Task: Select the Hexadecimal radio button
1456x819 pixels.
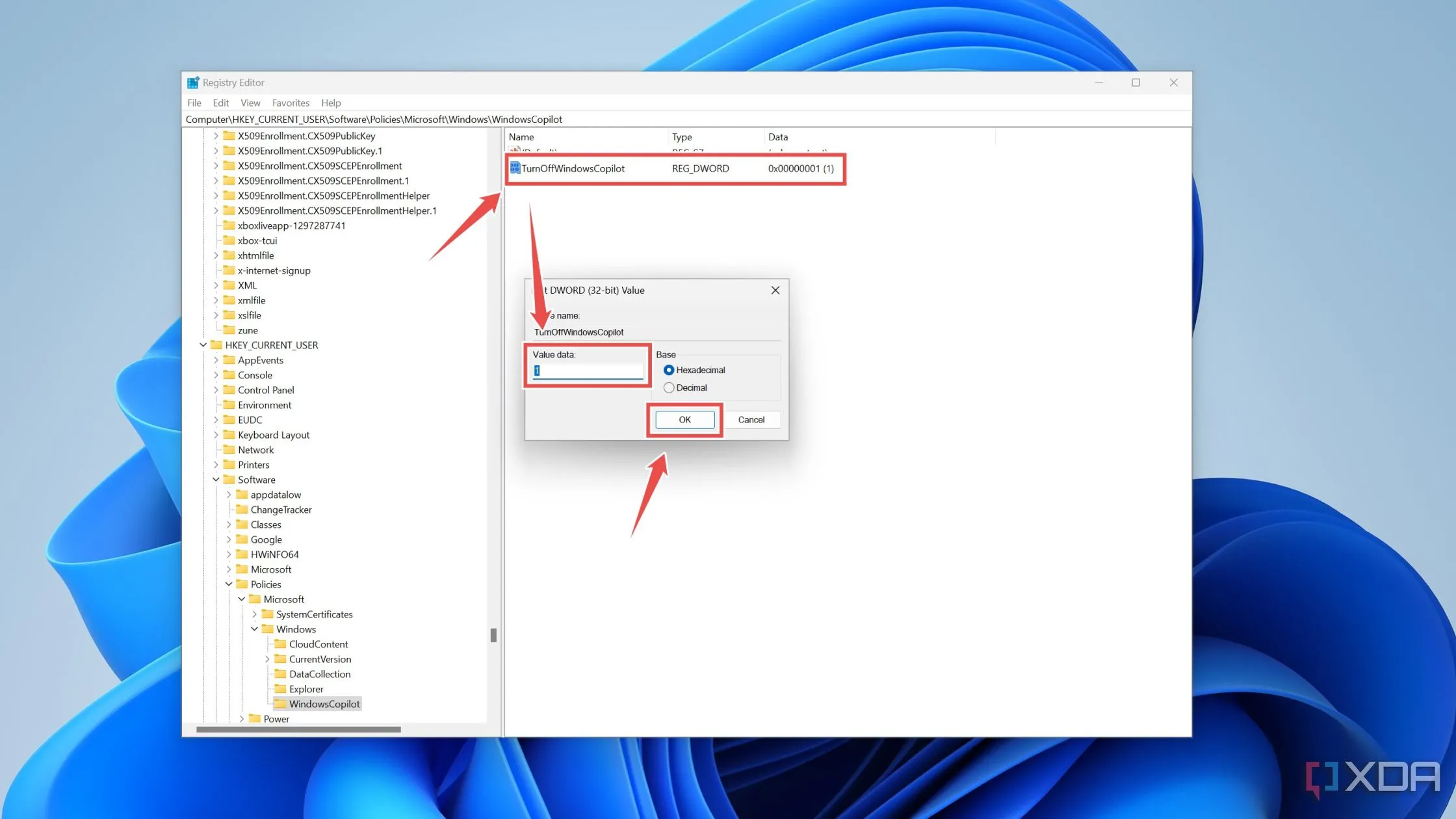Action: pos(669,370)
